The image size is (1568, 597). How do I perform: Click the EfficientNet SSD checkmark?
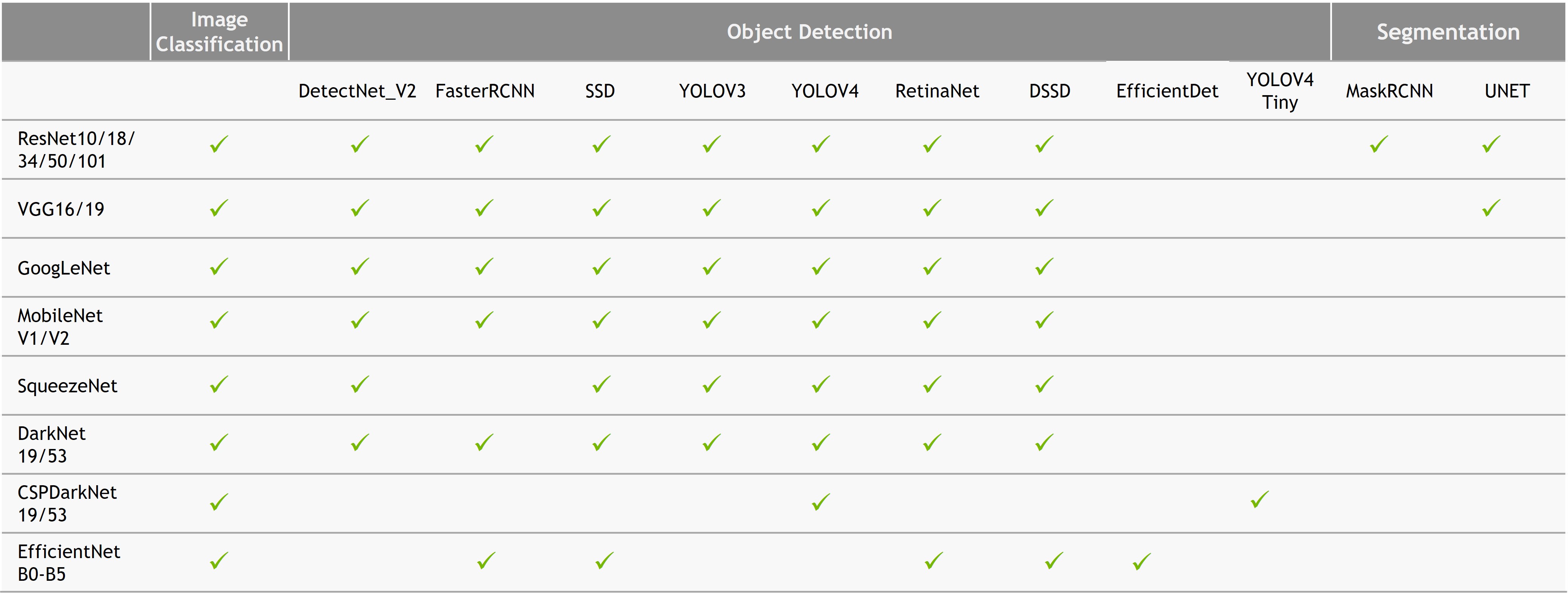(604, 560)
